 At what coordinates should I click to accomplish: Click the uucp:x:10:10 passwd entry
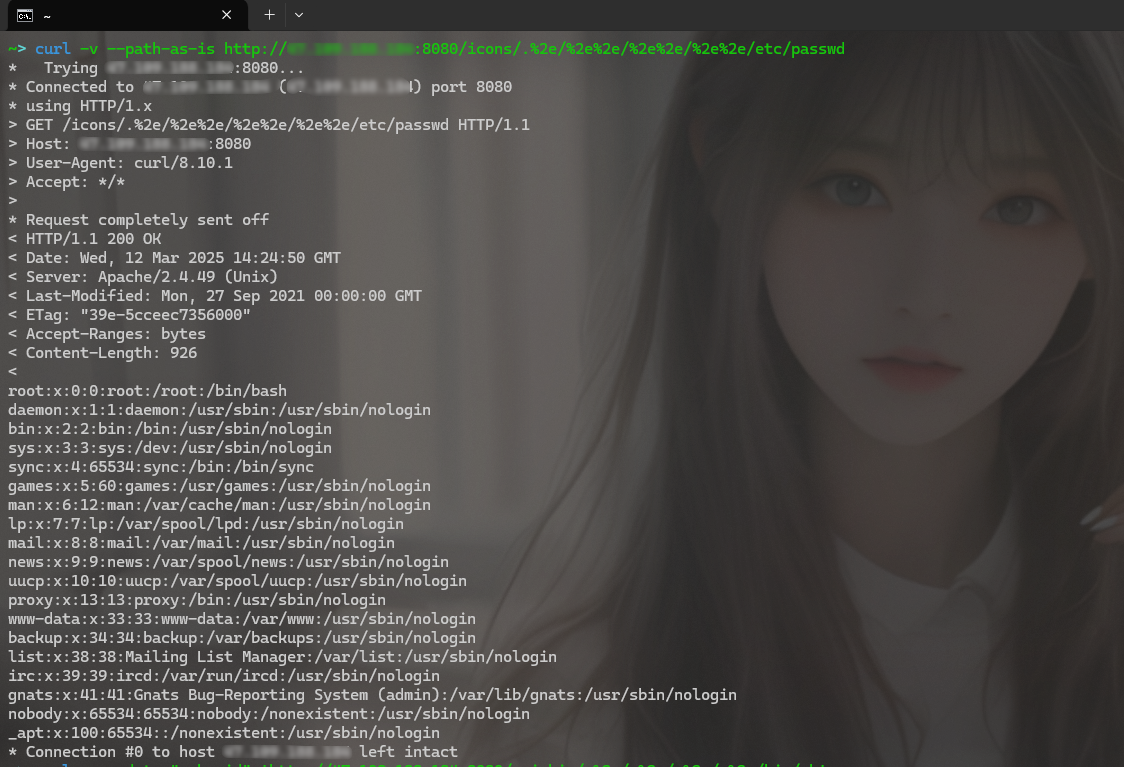pyautogui.click(x=237, y=581)
